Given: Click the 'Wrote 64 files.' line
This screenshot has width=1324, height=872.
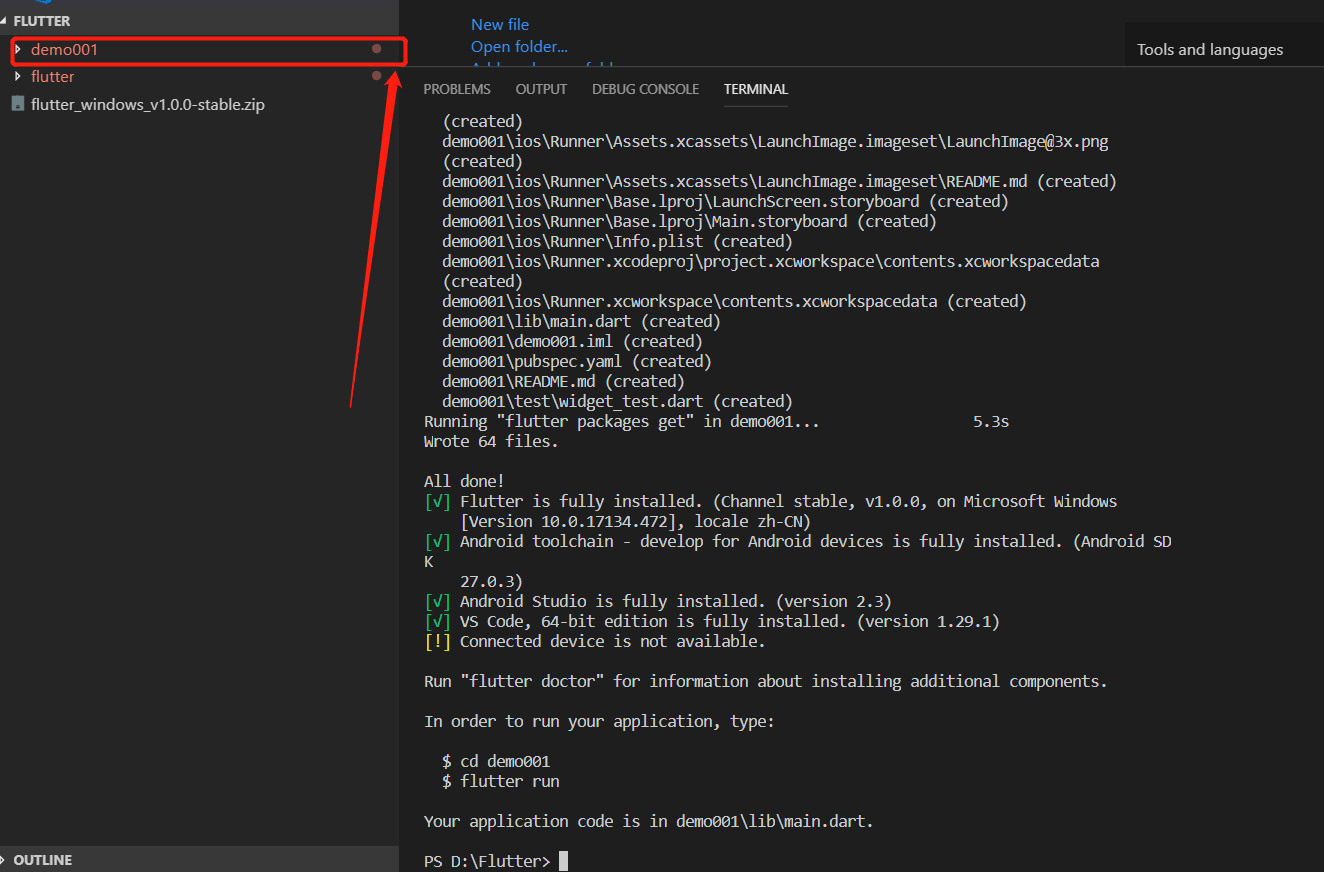Looking at the screenshot, I should click(491, 441).
